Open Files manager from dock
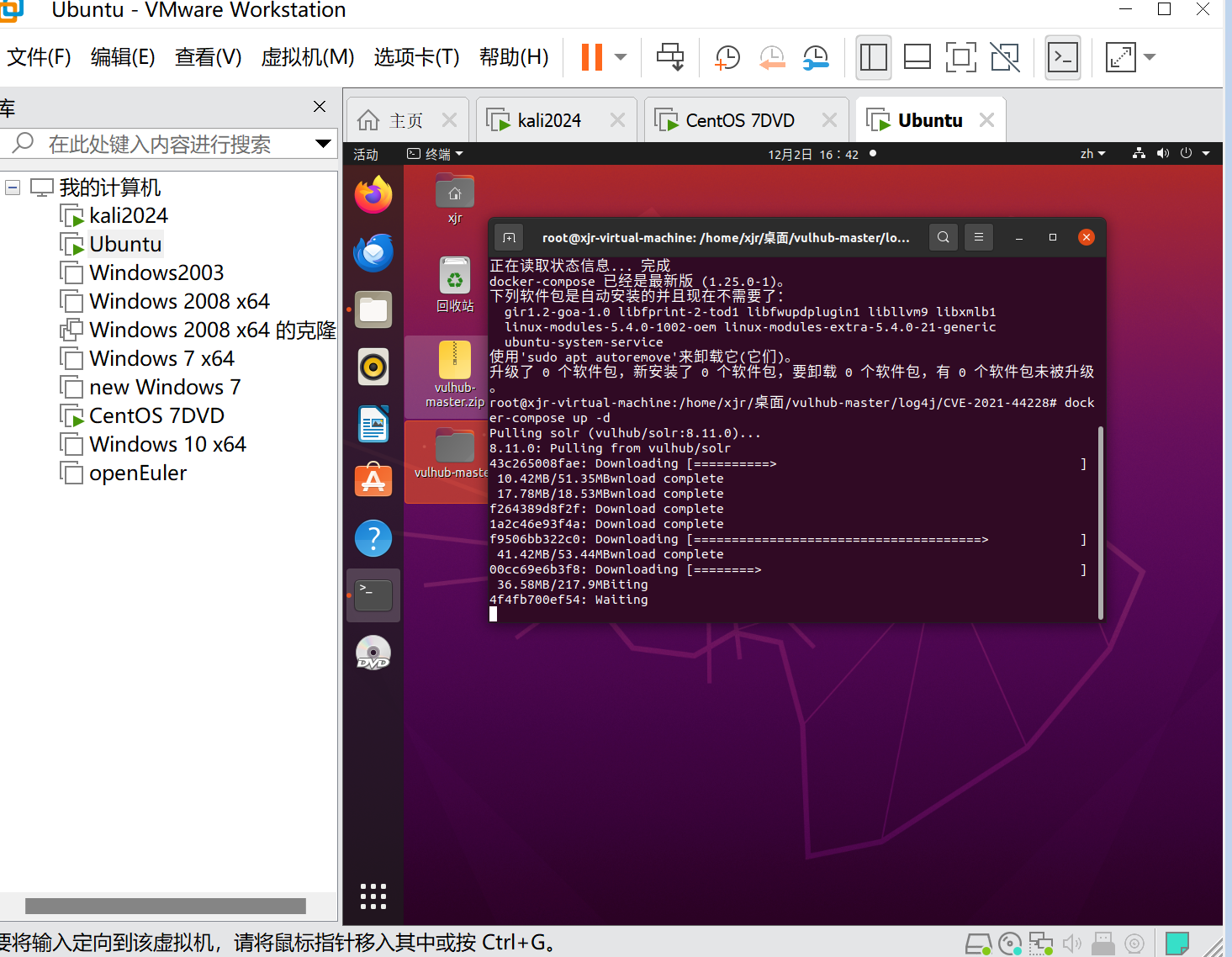 [373, 309]
